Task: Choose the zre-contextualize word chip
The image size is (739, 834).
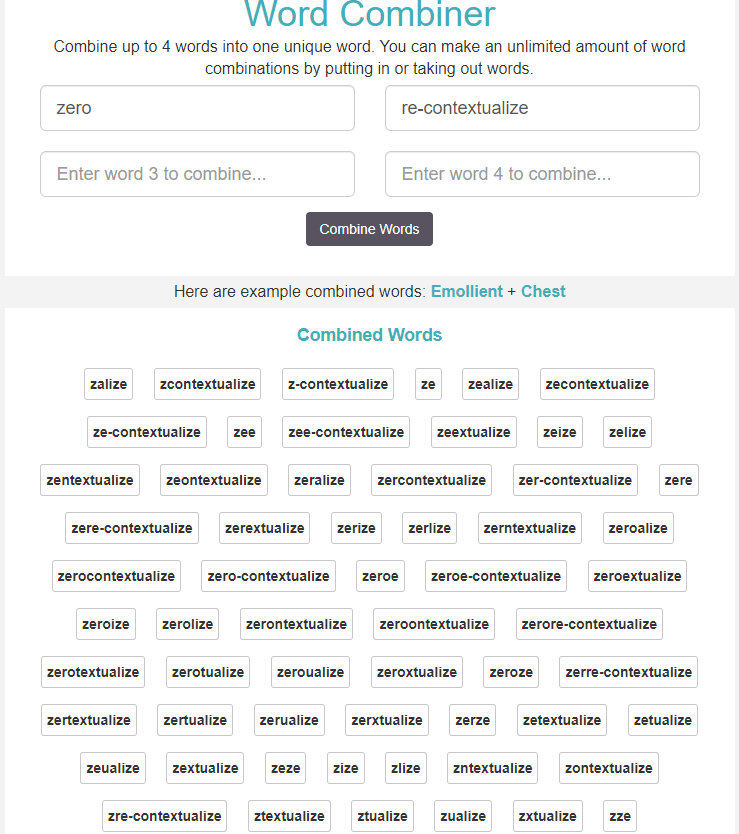Action: 165,816
